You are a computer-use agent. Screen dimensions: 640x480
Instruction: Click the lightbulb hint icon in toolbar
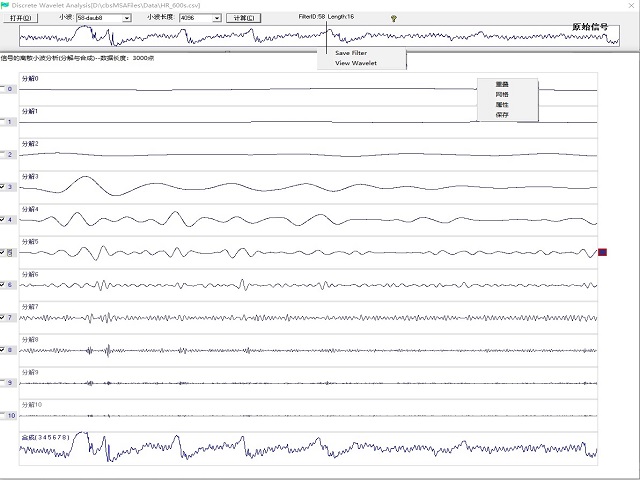tap(393, 18)
